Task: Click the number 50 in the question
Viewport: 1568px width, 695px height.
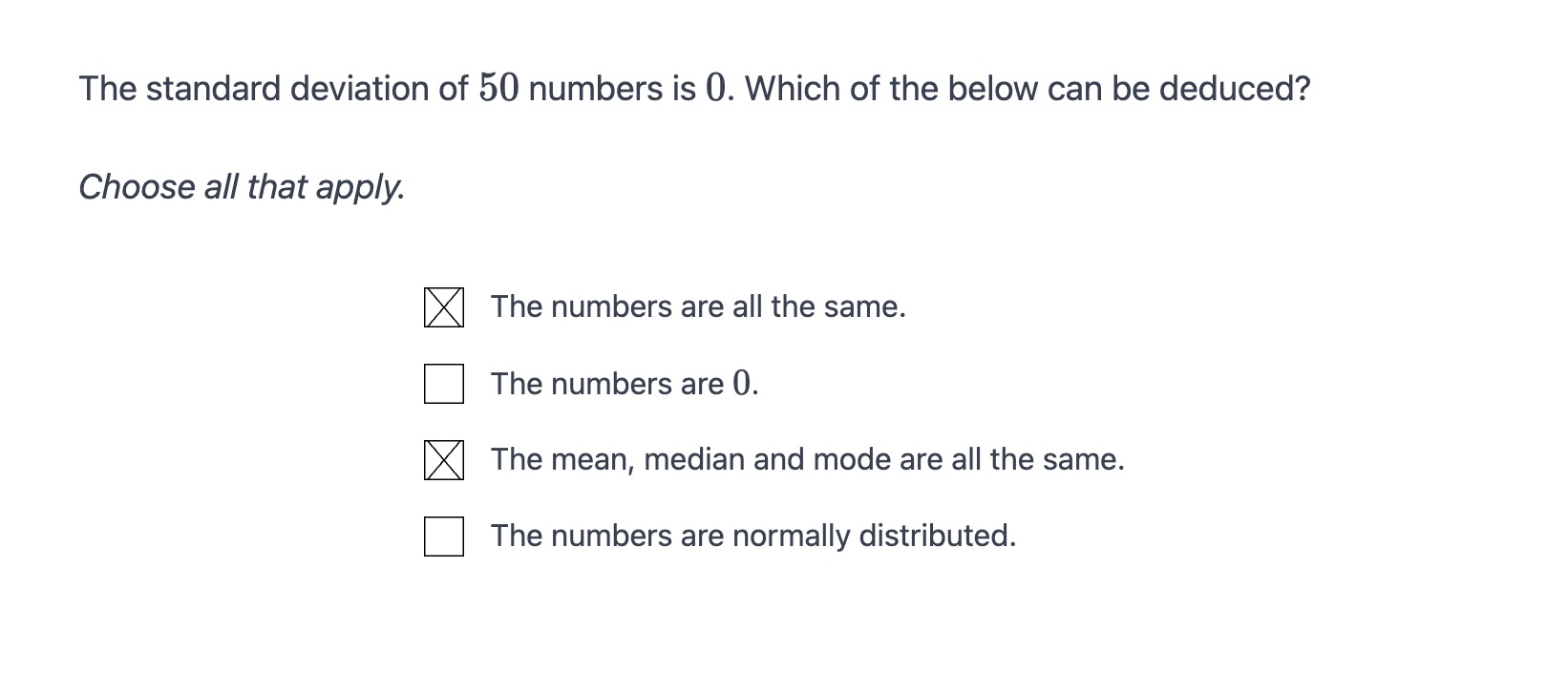Action: [498, 89]
